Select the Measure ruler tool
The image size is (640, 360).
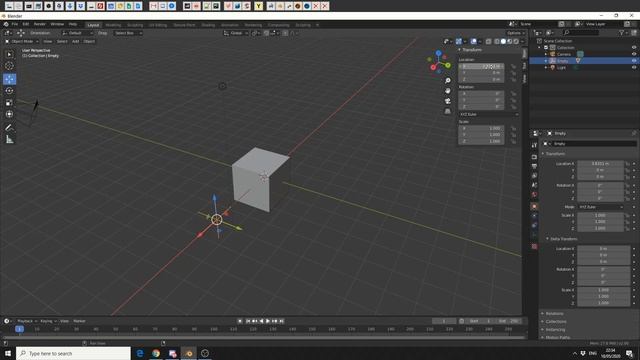9,140
